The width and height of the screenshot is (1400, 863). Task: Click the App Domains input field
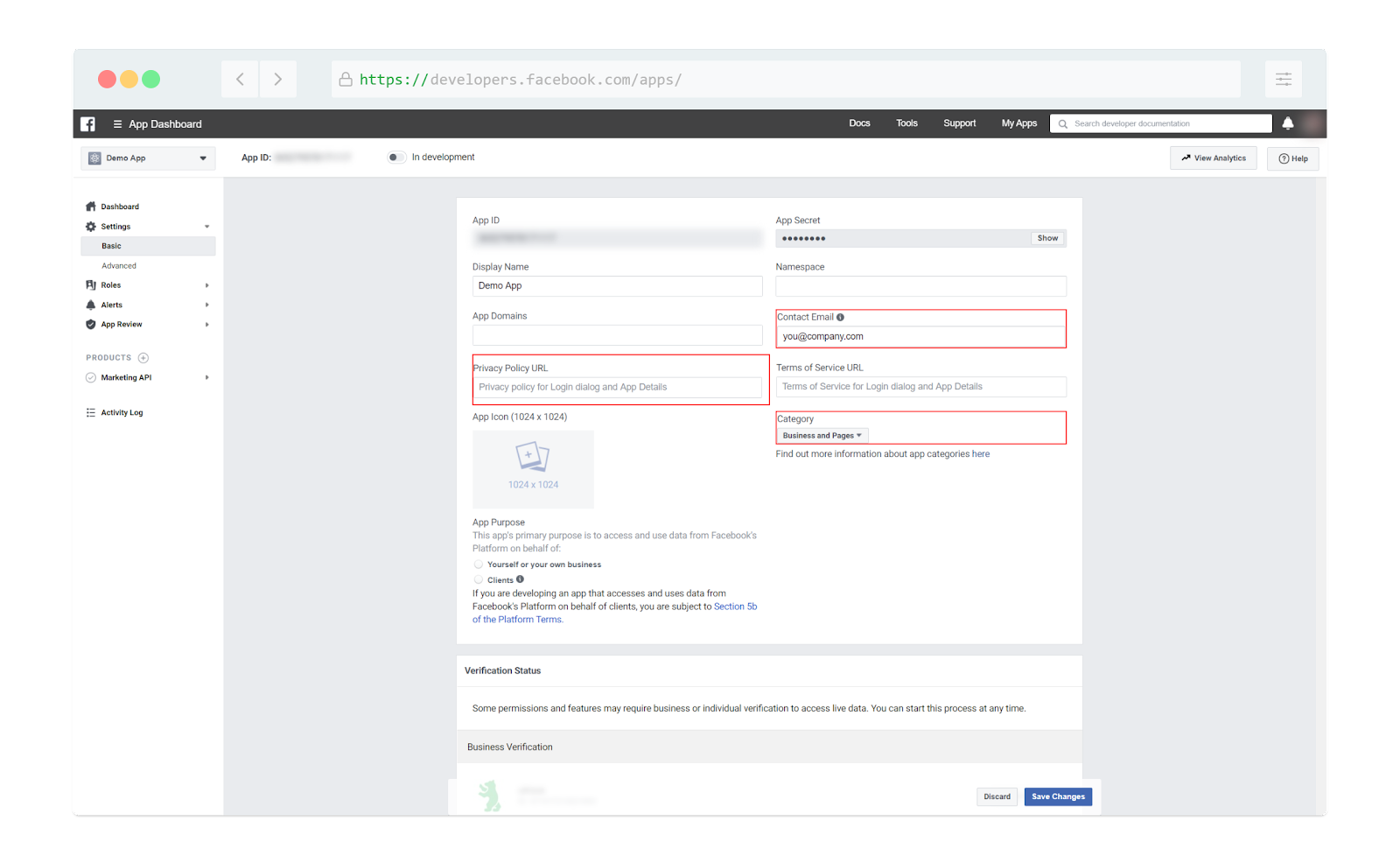coord(617,335)
